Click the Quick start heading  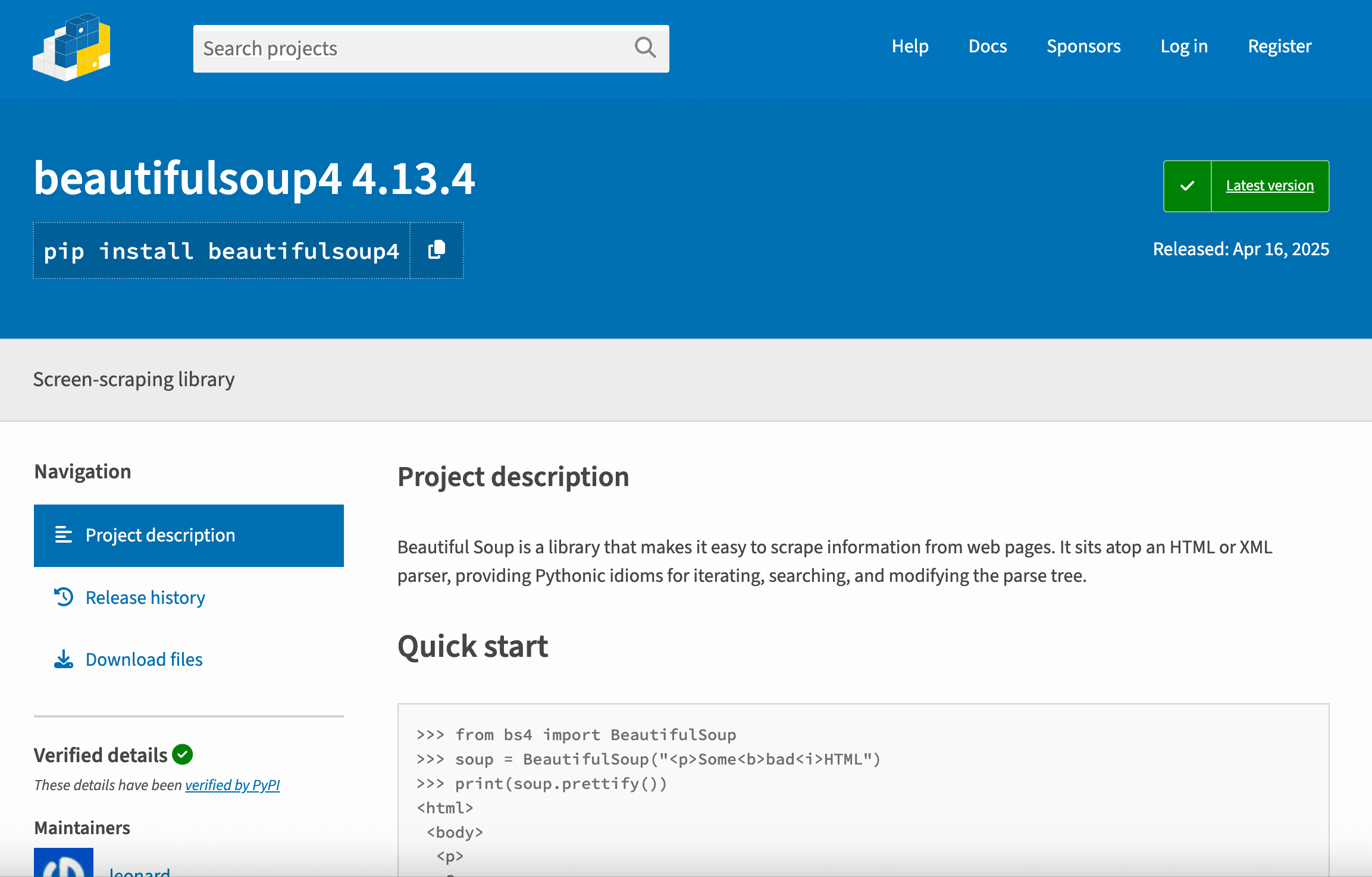(472, 646)
